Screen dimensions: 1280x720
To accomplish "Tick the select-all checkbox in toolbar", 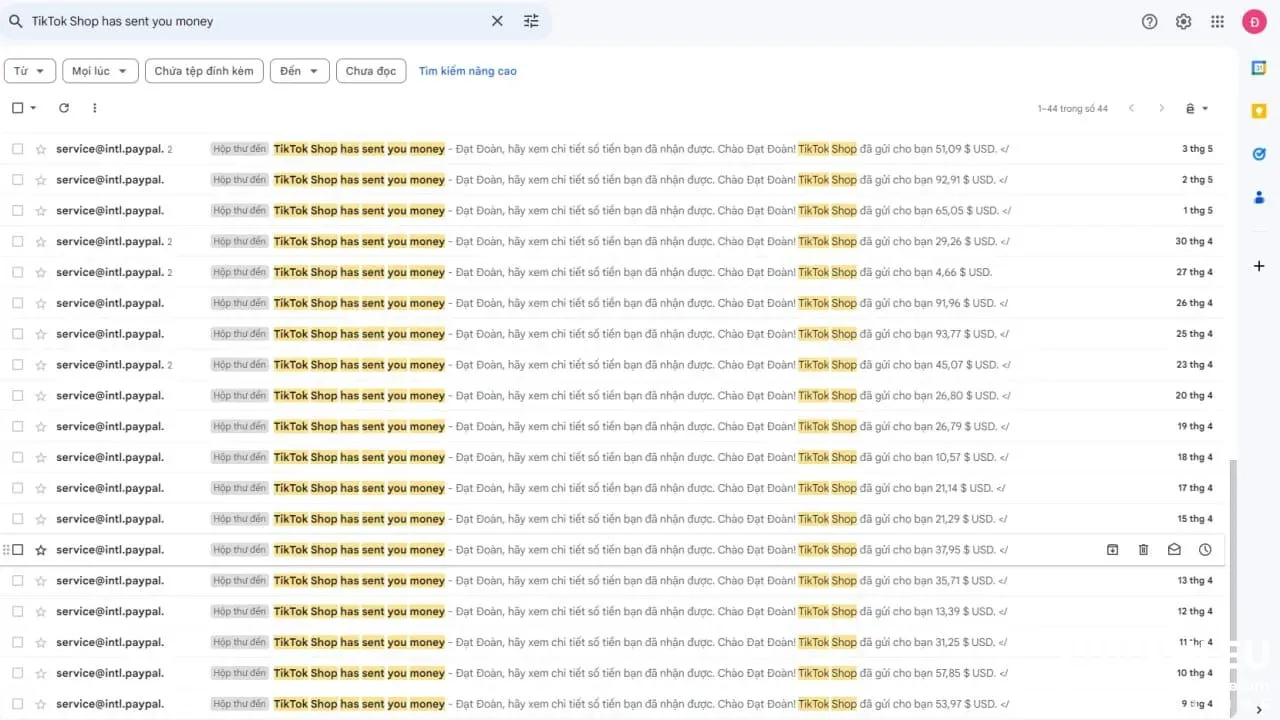I will click(17, 108).
